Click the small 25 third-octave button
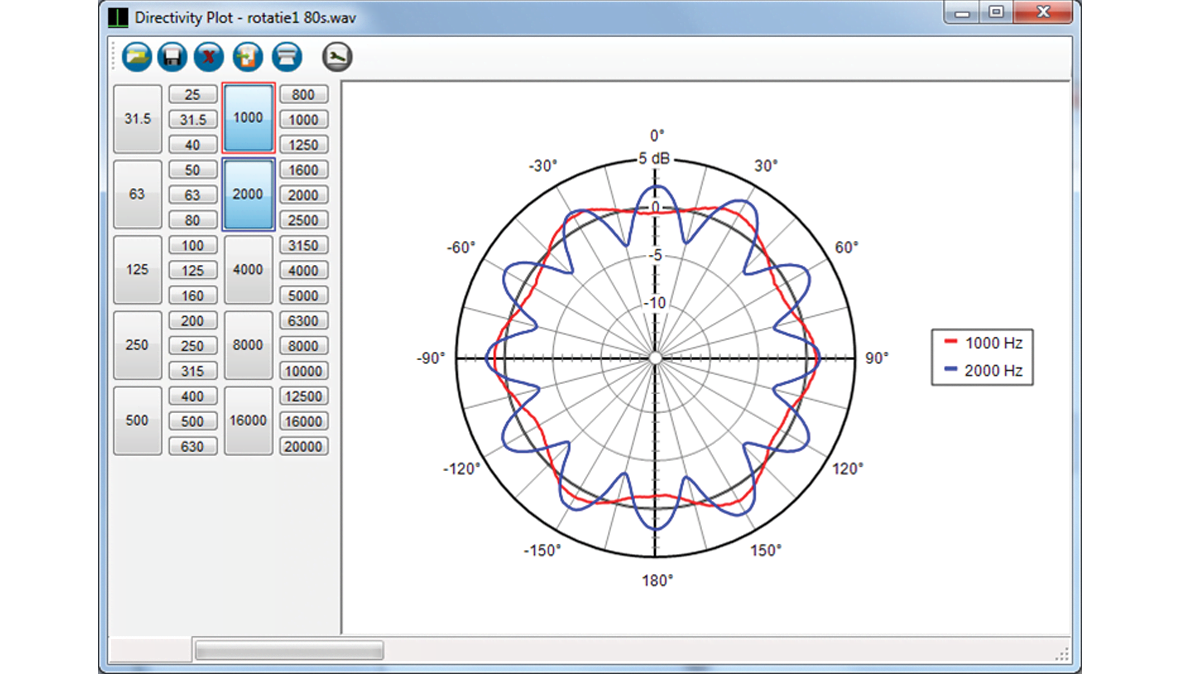Screen dimensions: 1180x674 click(193, 95)
